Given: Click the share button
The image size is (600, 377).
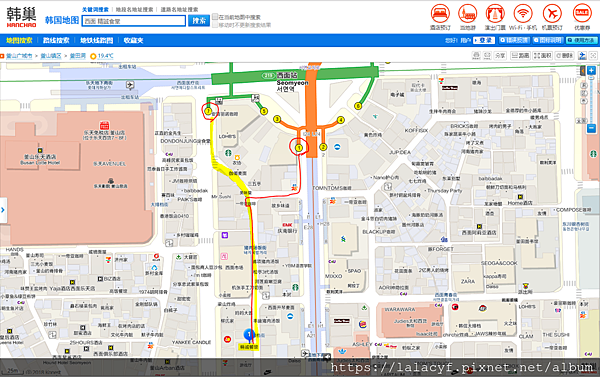Looking at the screenshot, I should [500, 55].
